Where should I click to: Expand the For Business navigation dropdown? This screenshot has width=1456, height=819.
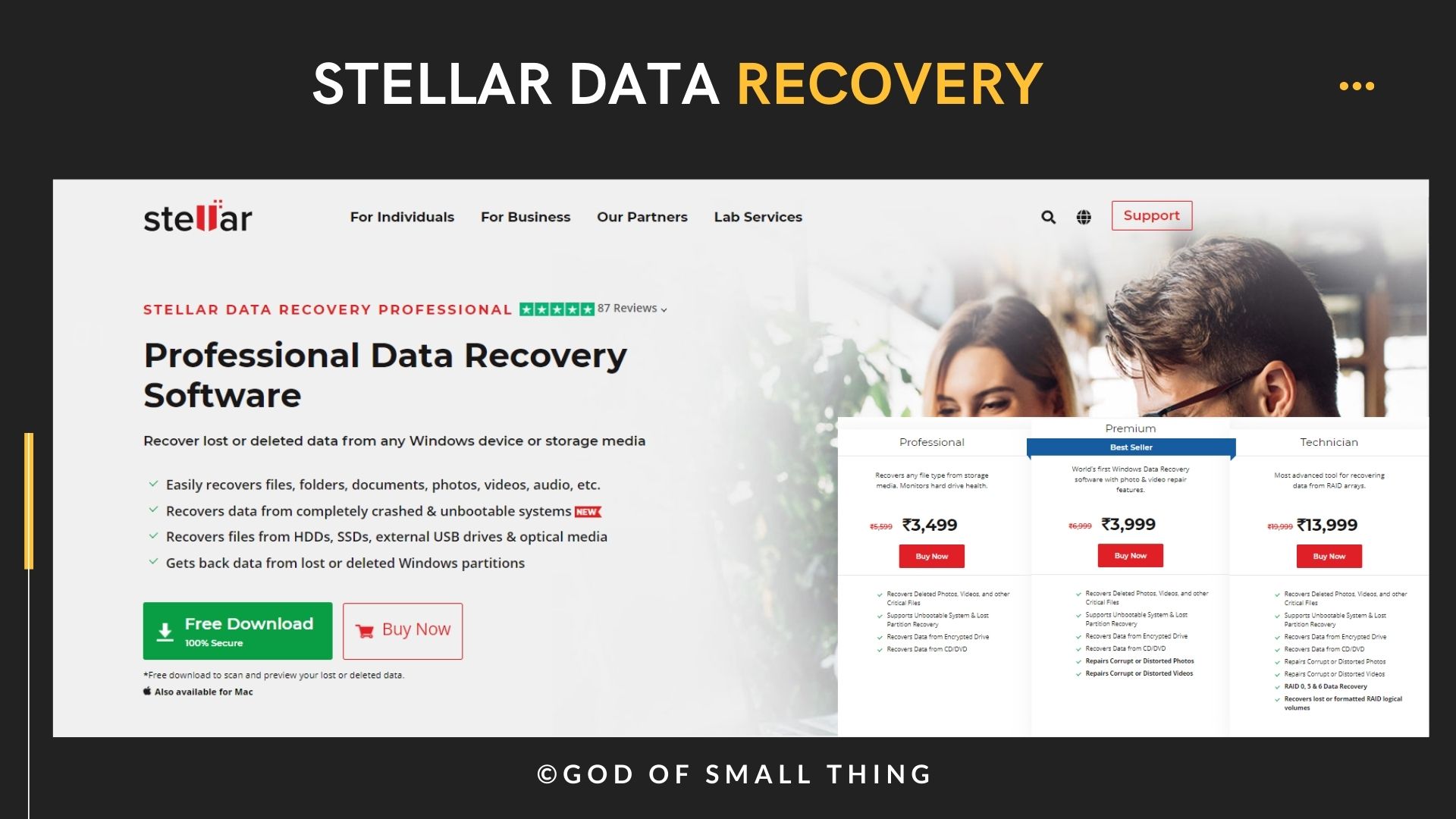point(525,216)
